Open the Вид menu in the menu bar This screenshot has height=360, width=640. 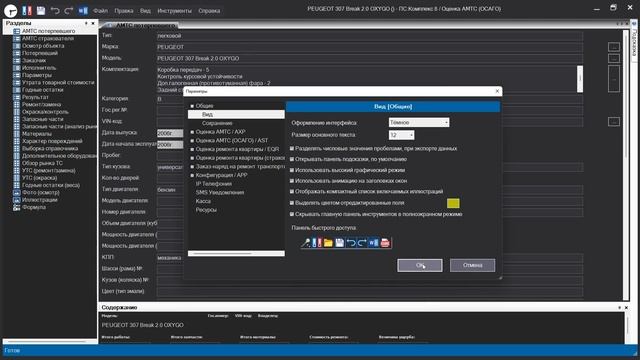(145, 11)
